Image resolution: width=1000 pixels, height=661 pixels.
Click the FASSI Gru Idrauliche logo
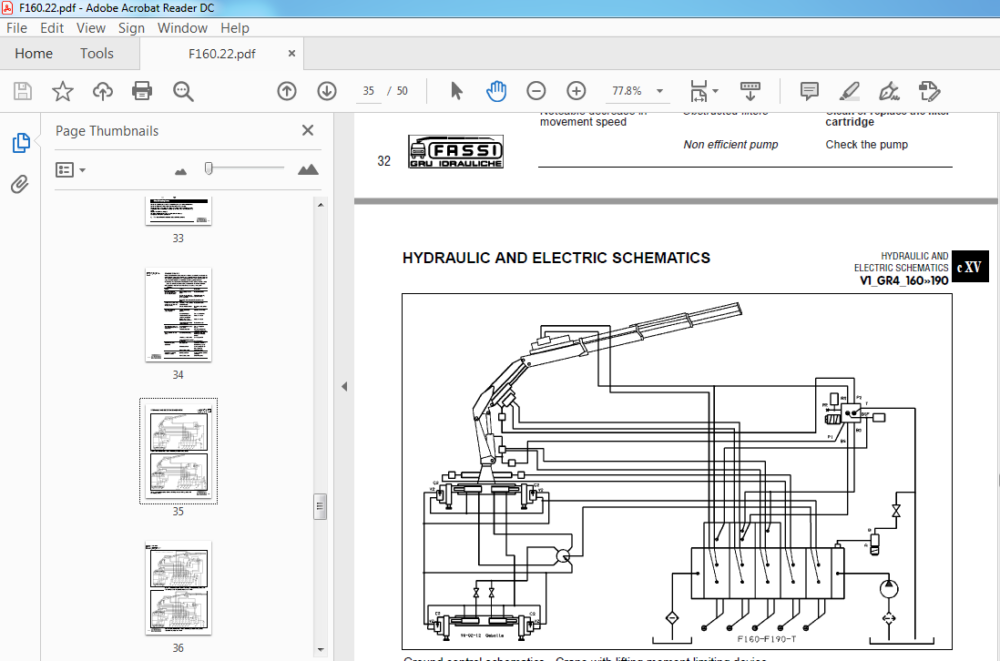tap(456, 152)
